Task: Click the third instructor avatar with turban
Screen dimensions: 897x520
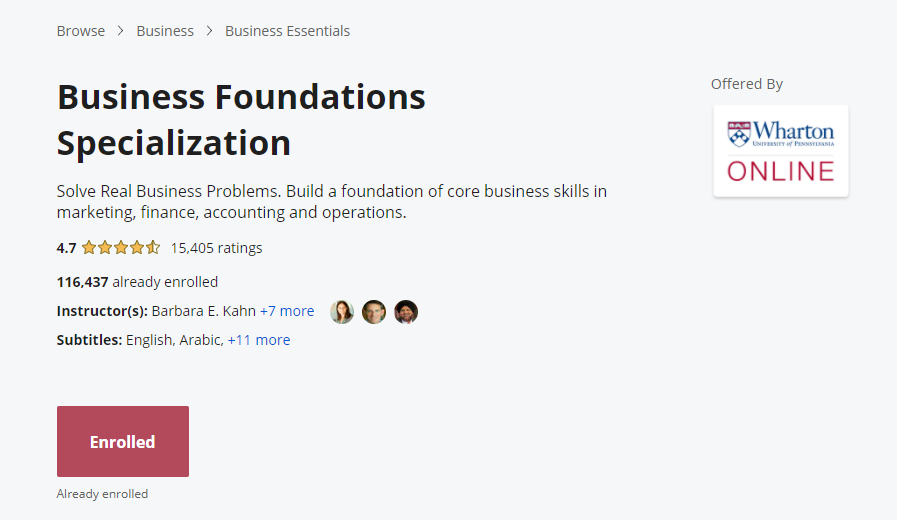Action: click(x=406, y=312)
